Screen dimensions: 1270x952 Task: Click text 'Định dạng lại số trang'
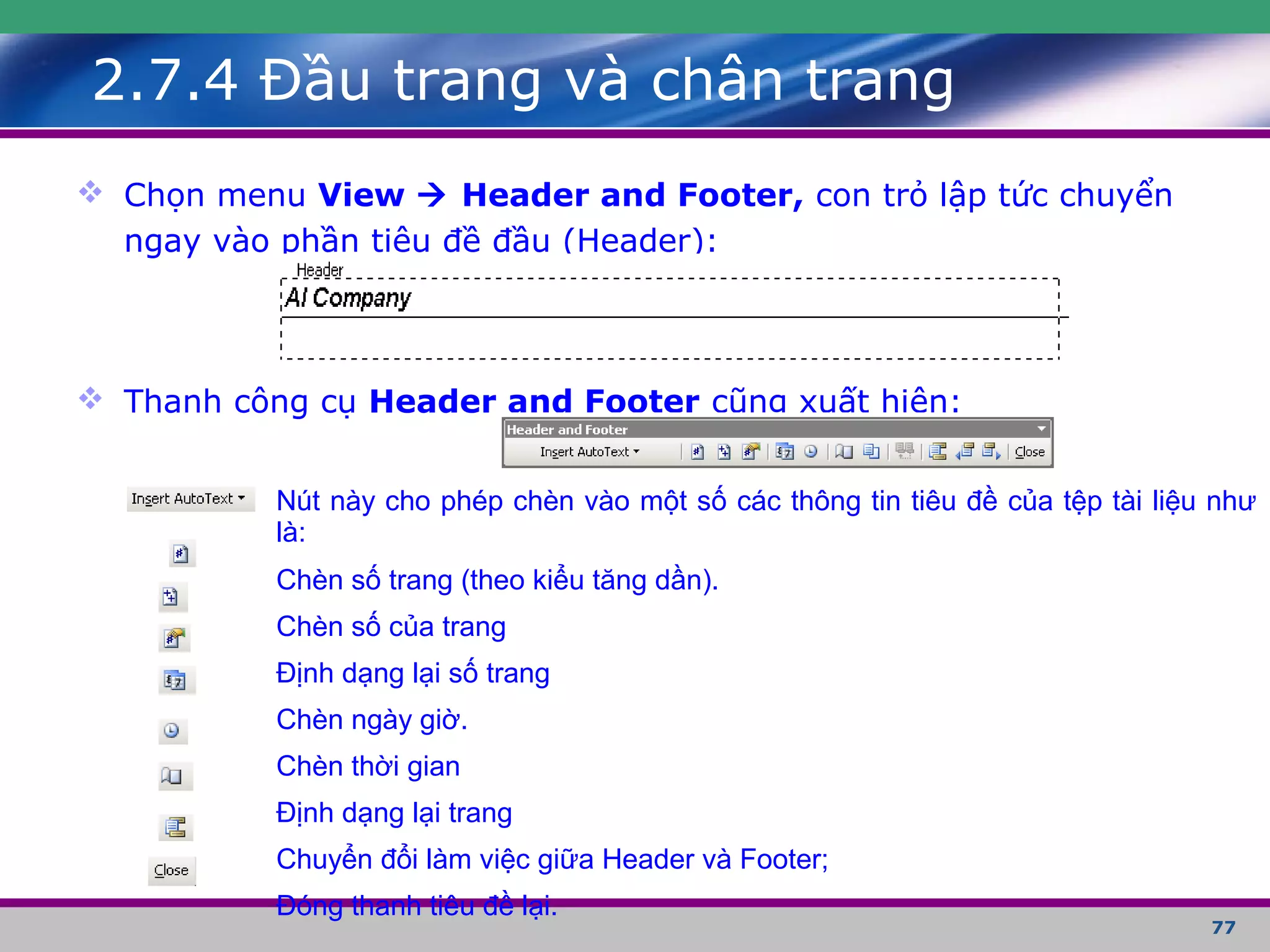[413, 674]
